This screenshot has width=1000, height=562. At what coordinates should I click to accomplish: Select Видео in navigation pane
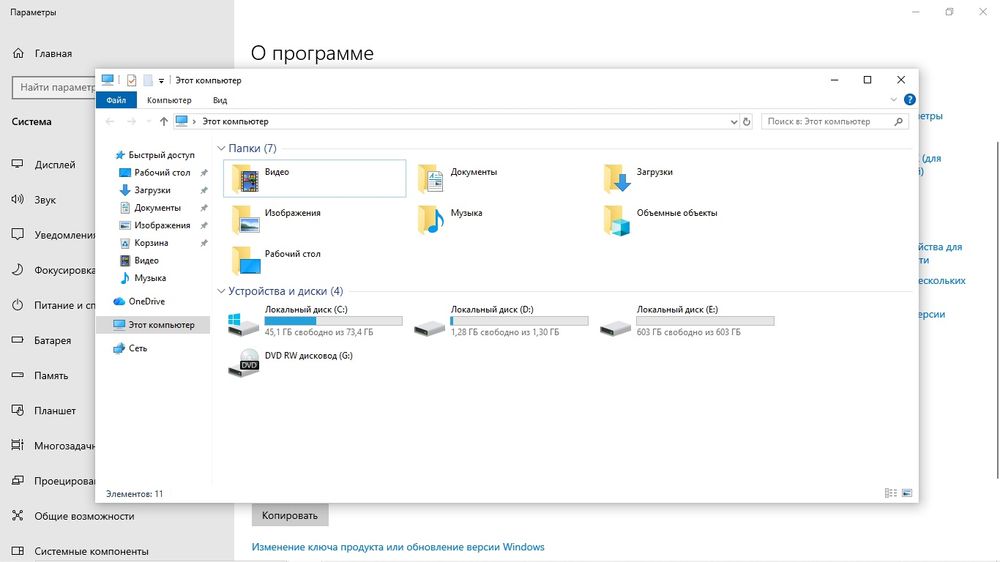click(146, 260)
